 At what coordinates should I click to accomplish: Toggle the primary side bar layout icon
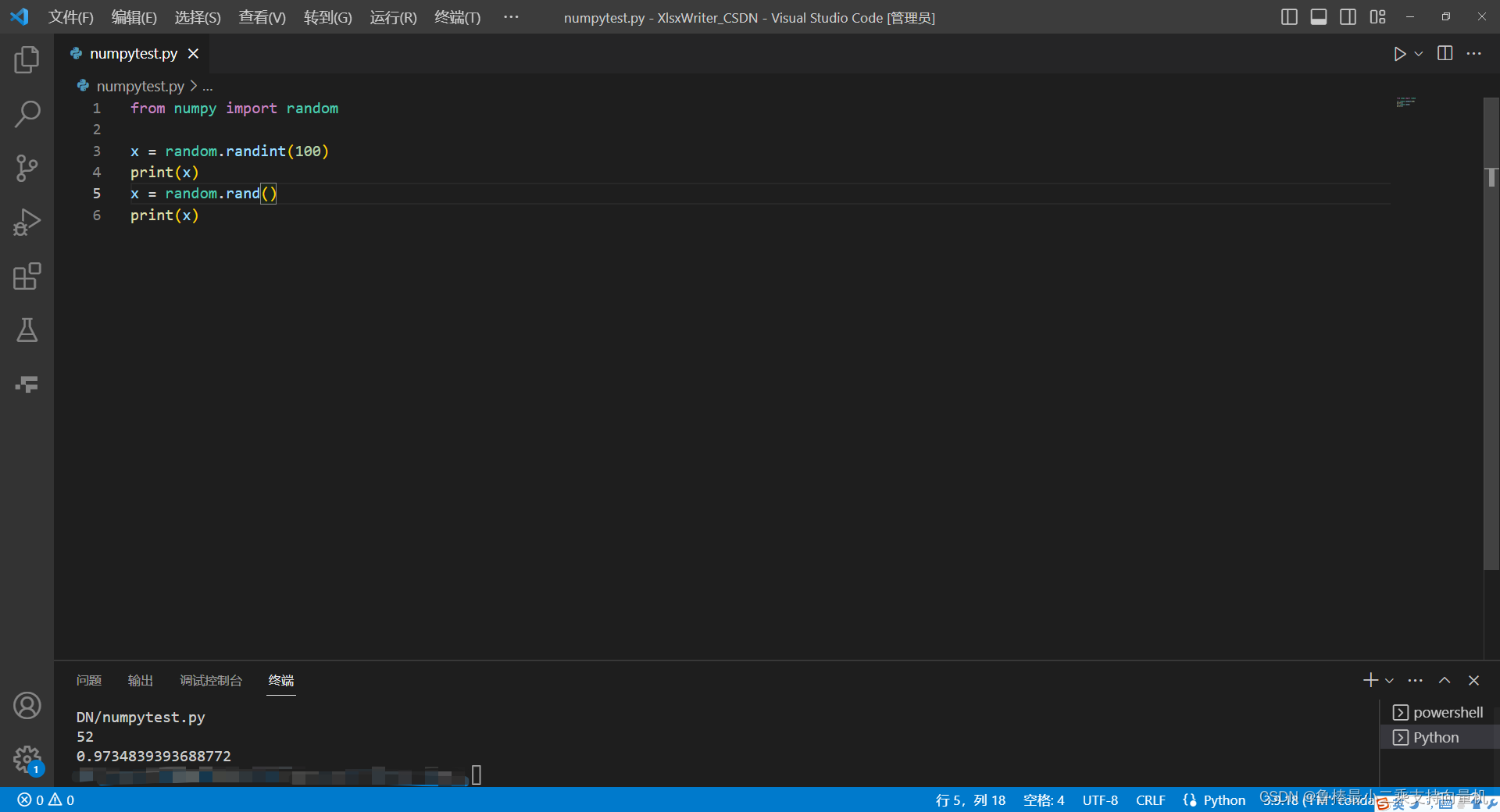(x=1289, y=16)
